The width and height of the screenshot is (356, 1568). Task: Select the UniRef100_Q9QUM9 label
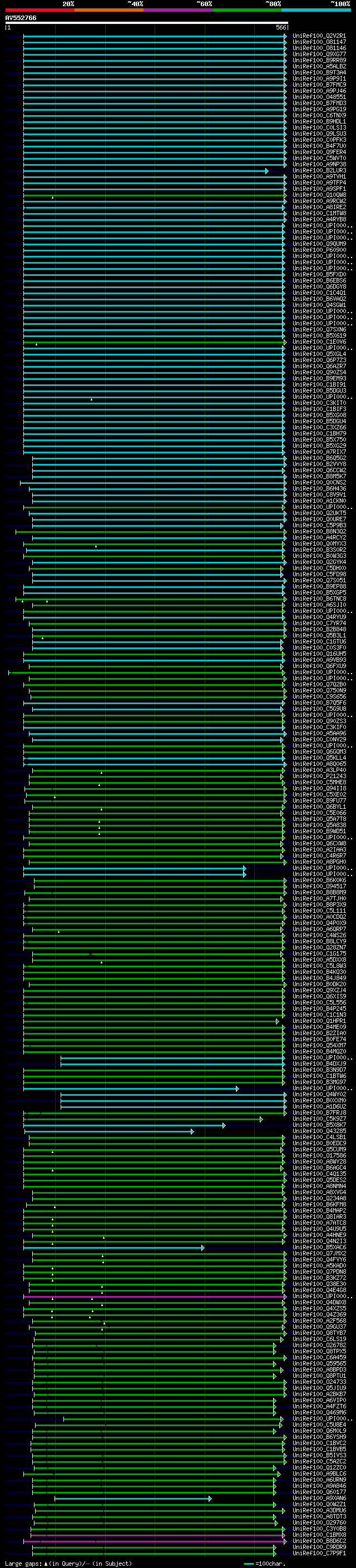pos(319,244)
